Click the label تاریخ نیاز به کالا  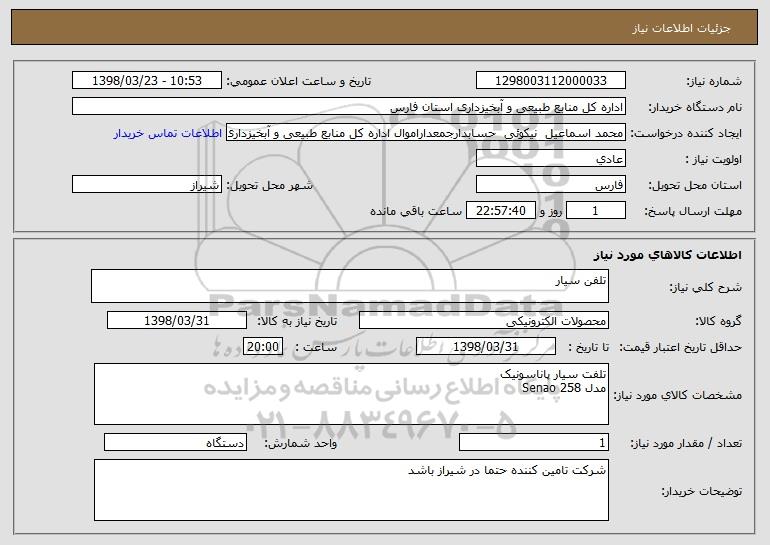pos(297,321)
